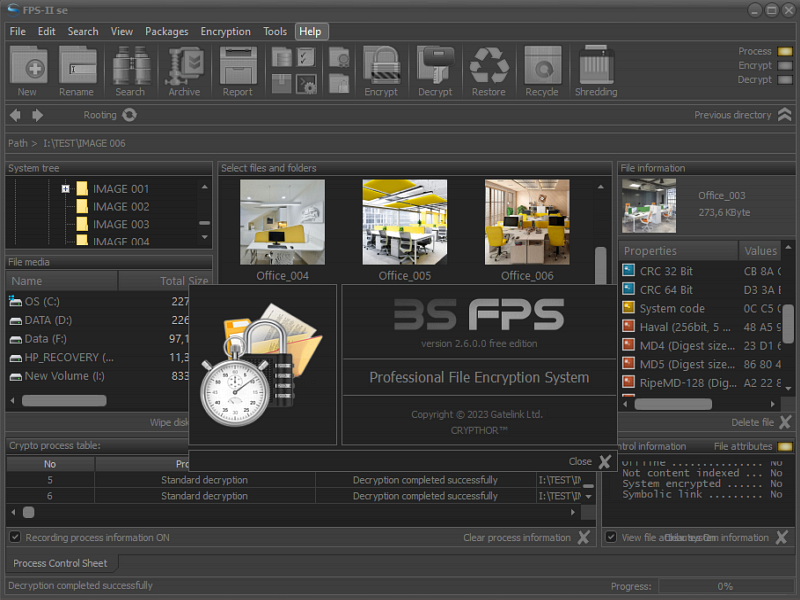Open the Recycle tool
The image size is (800, 600).
tap(542, 69)
